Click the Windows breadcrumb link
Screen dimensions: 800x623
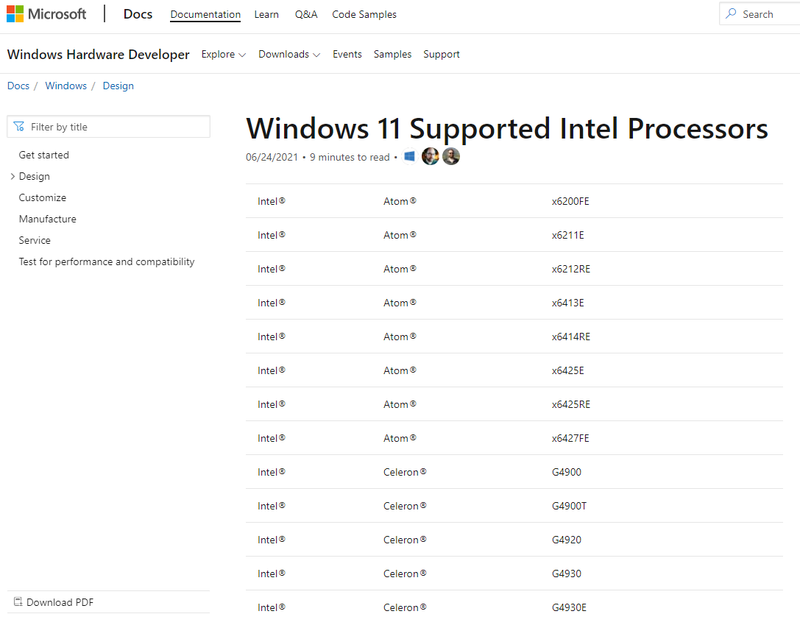click(66, 86)
